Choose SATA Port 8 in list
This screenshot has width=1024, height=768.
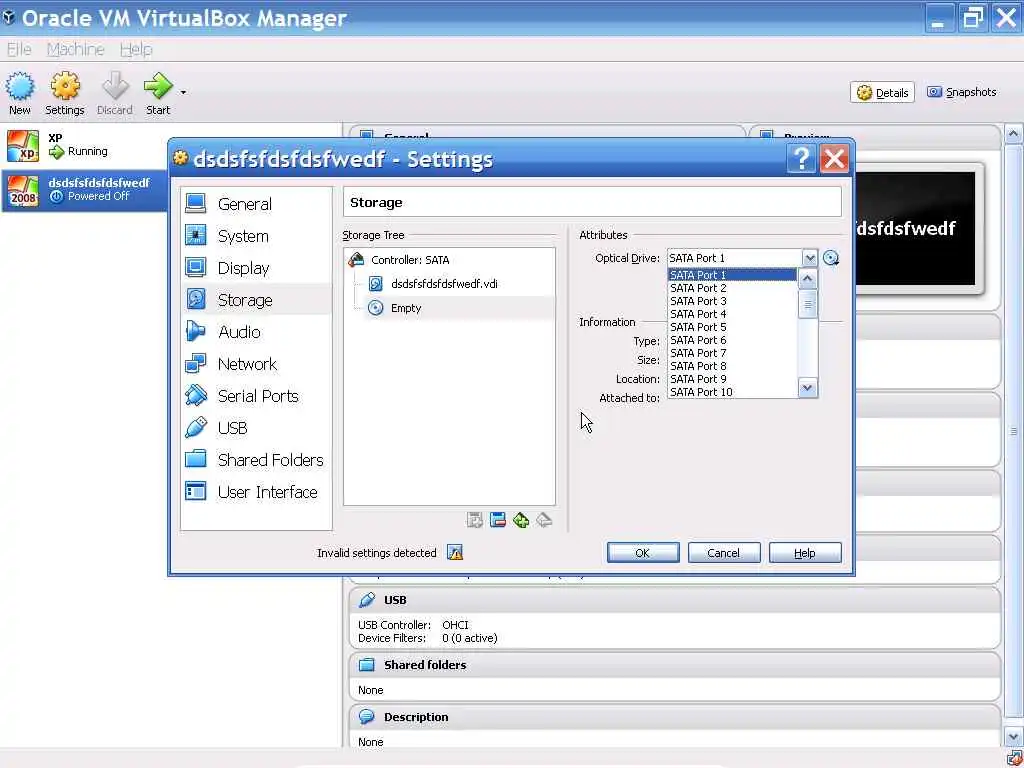point(732,366)
